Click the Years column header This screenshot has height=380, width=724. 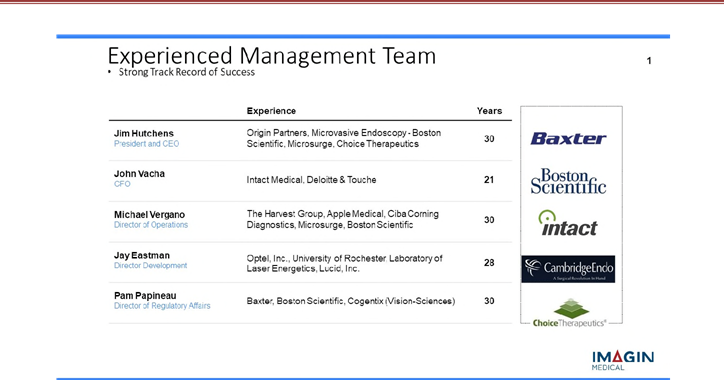tap(489, 111)
